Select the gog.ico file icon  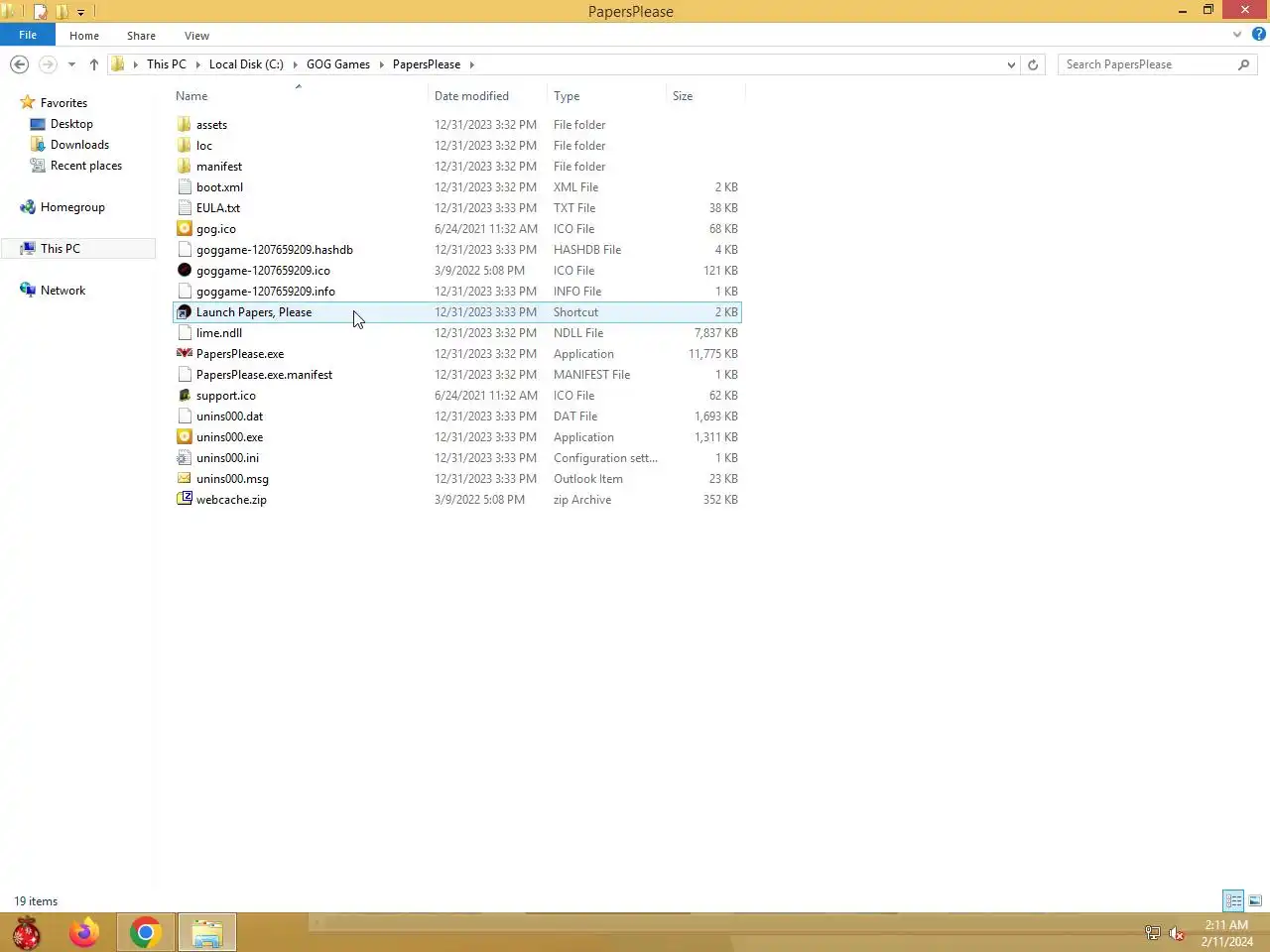184,229
